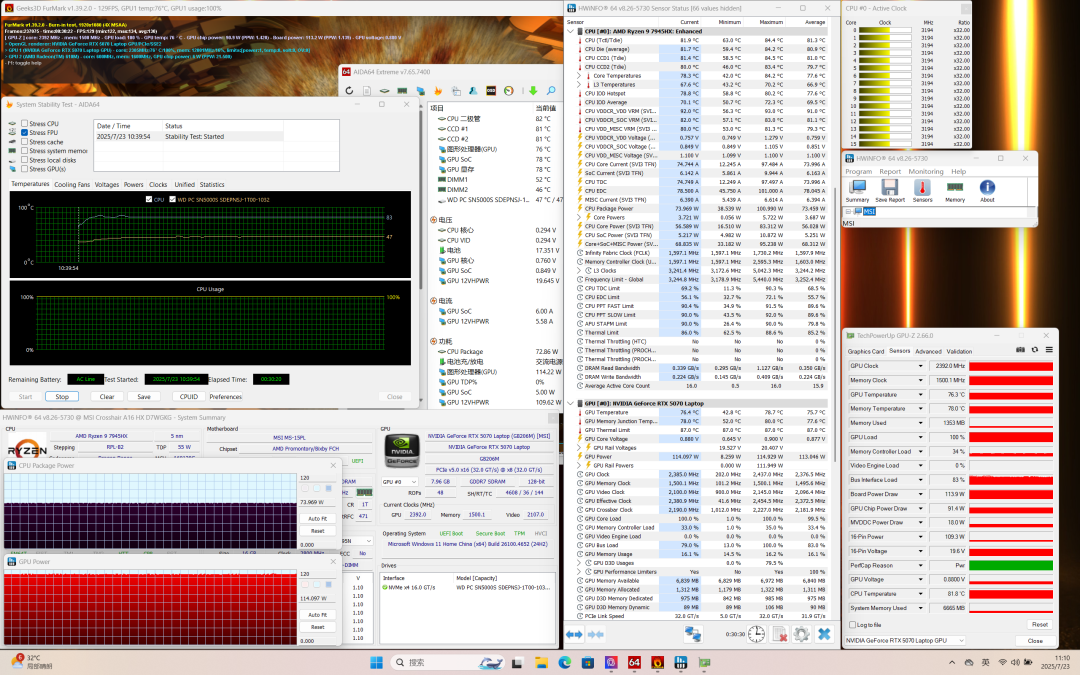The height and width of the screenshot is (675, 1080).
Task: Enable the Stress cache checkbox
Action: coord(25,142)
